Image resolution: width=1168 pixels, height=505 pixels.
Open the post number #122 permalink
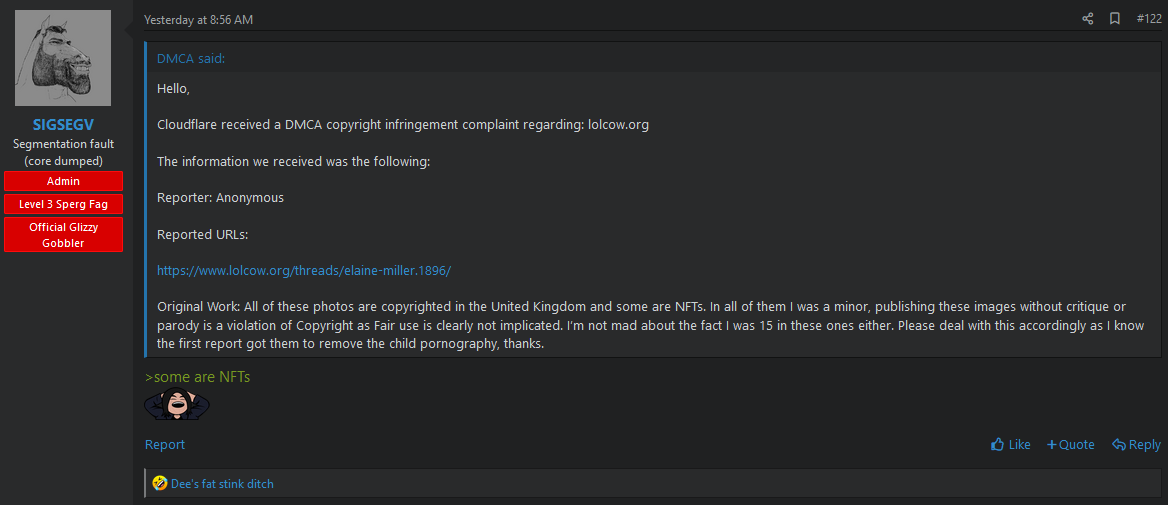click(x=1149, y=19)
